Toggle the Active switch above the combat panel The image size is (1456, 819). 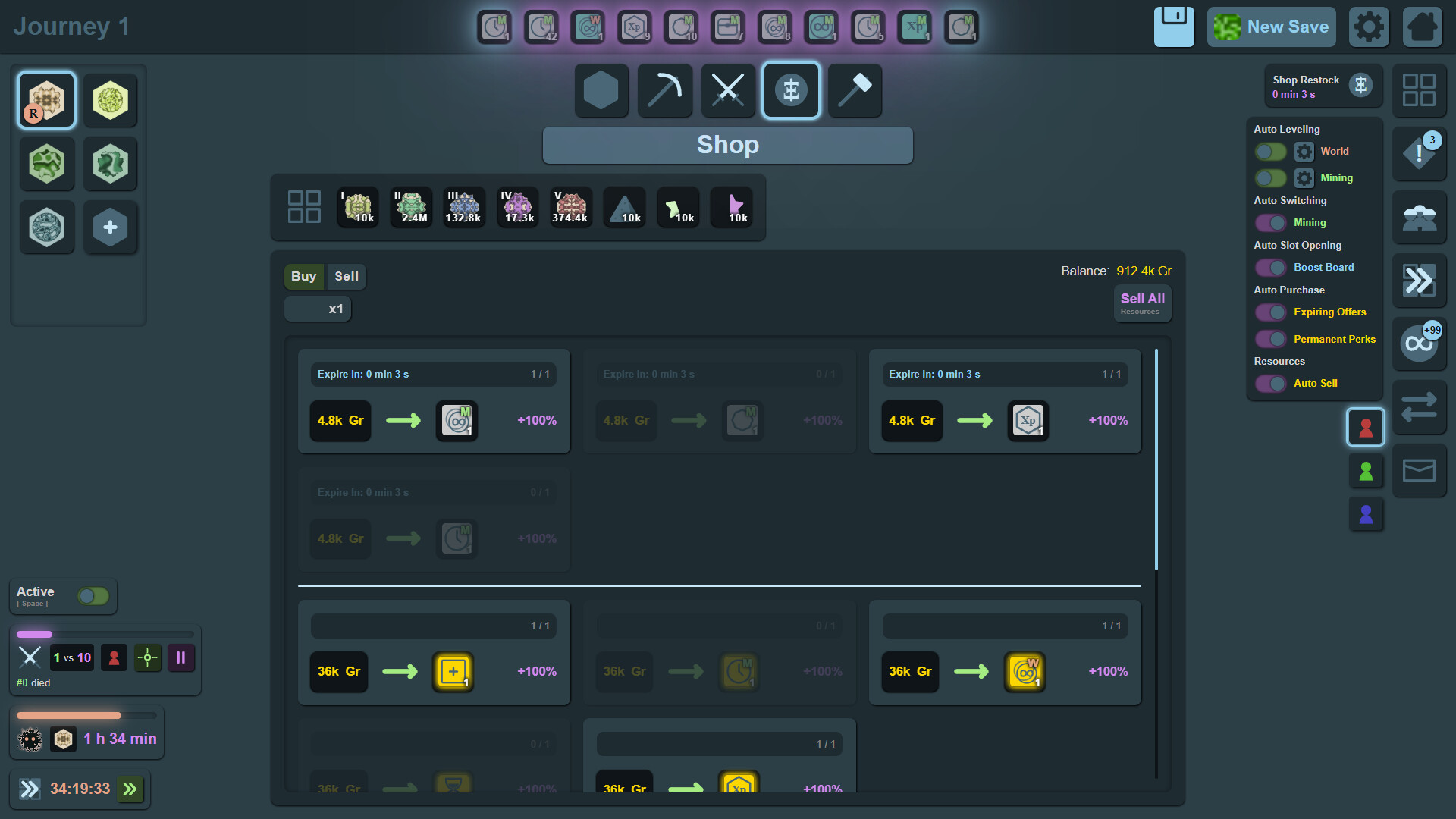click(93, 596)
